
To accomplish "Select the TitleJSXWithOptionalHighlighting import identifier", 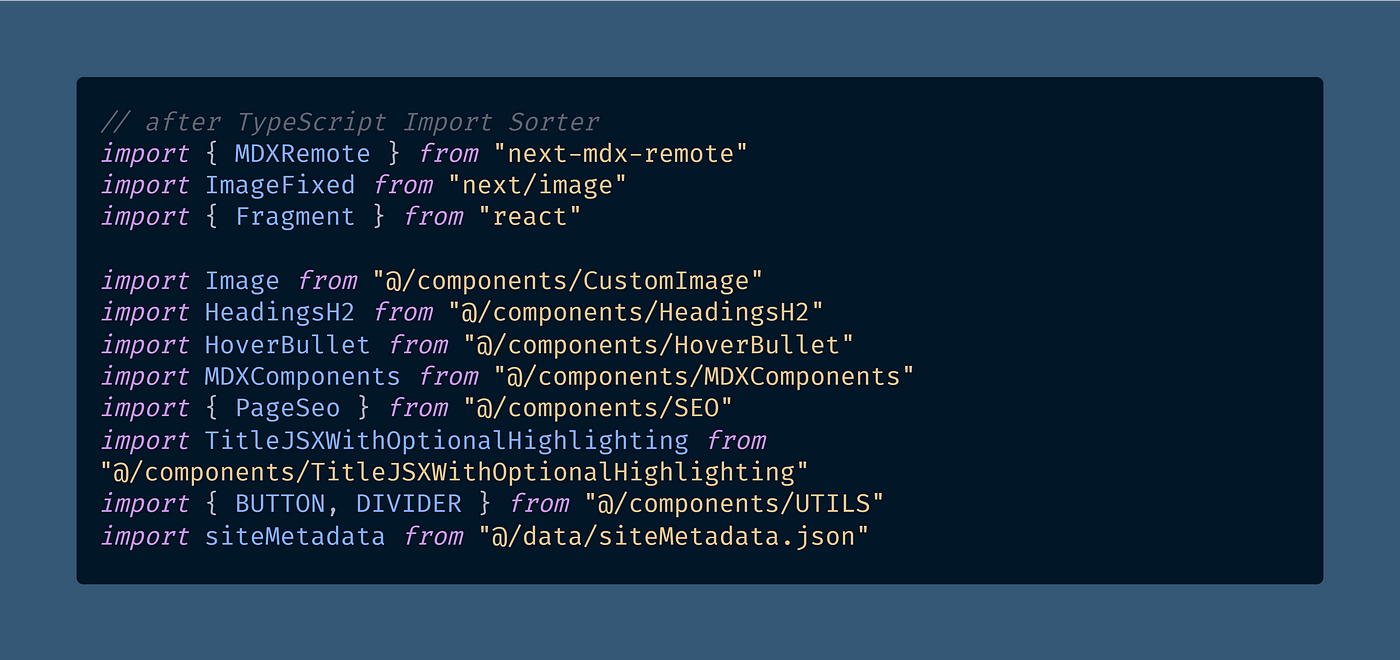I will (447, 441).
